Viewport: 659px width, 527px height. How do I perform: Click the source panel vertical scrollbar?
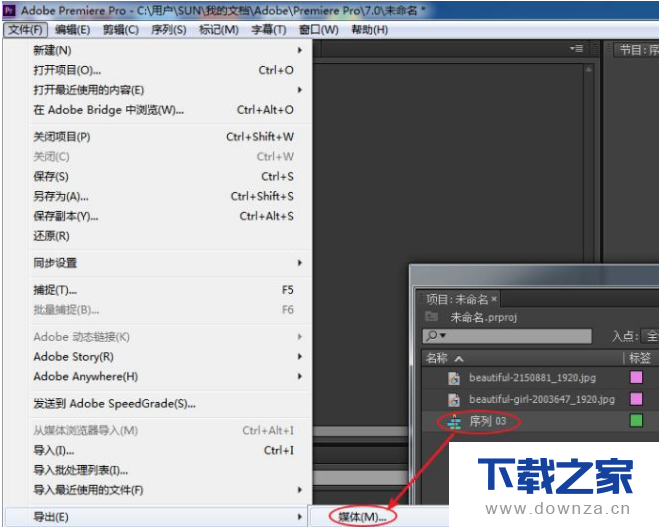pos(588,164)
